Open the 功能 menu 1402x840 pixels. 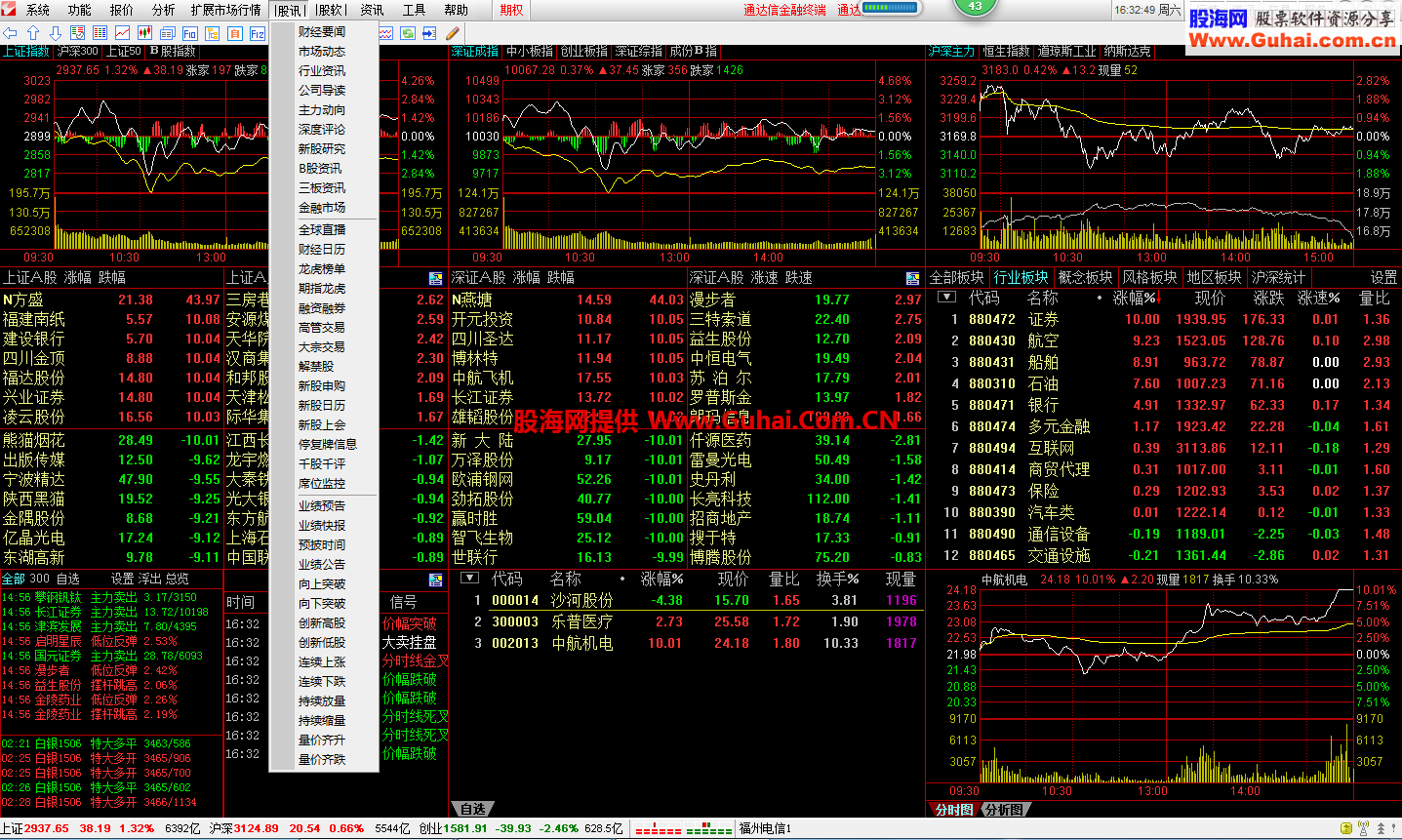point(80,10)
